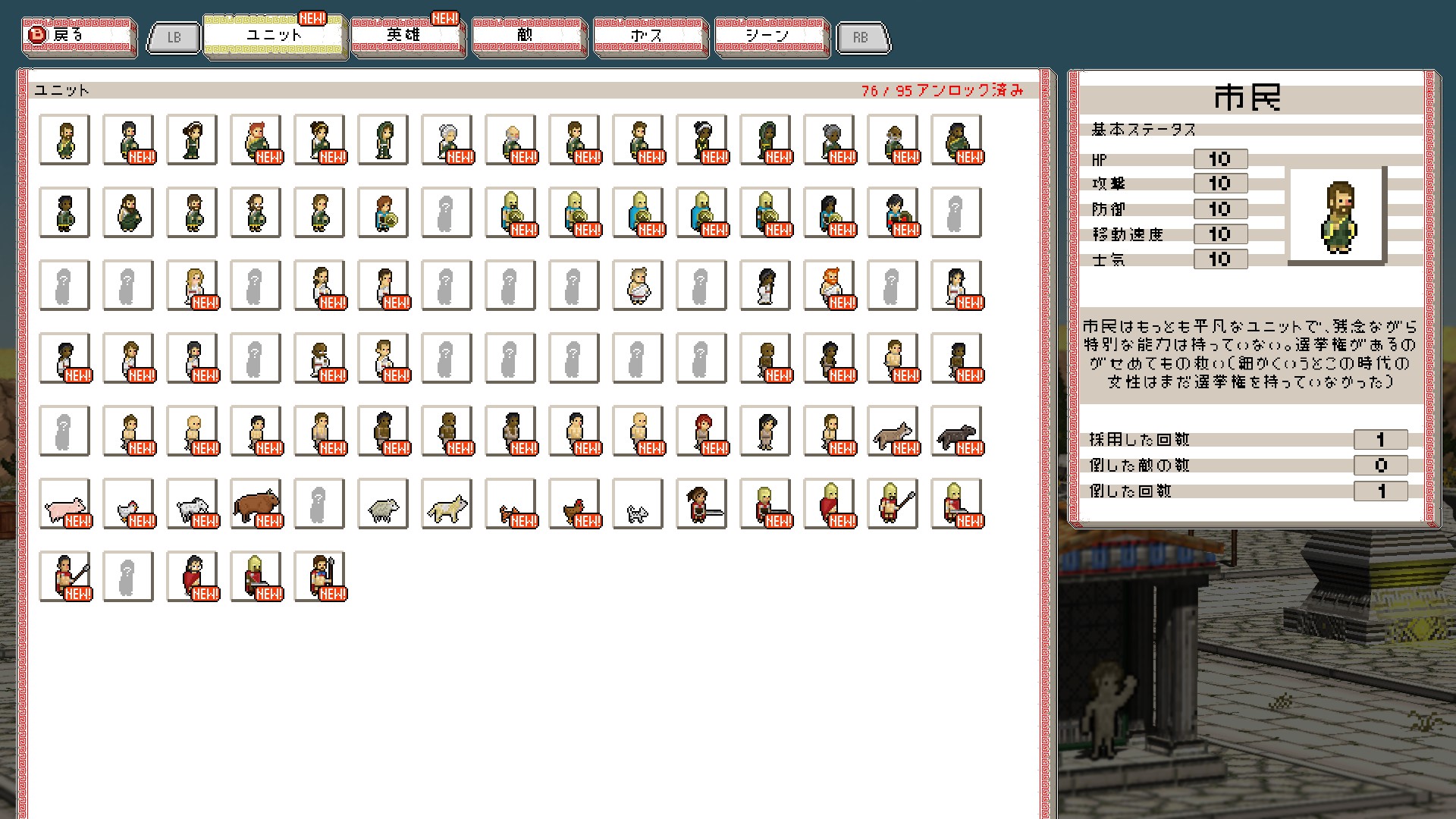The image size is (1456, 819).
Task: Select the blonde woman in white dress icon
Action: coord(191,285)
